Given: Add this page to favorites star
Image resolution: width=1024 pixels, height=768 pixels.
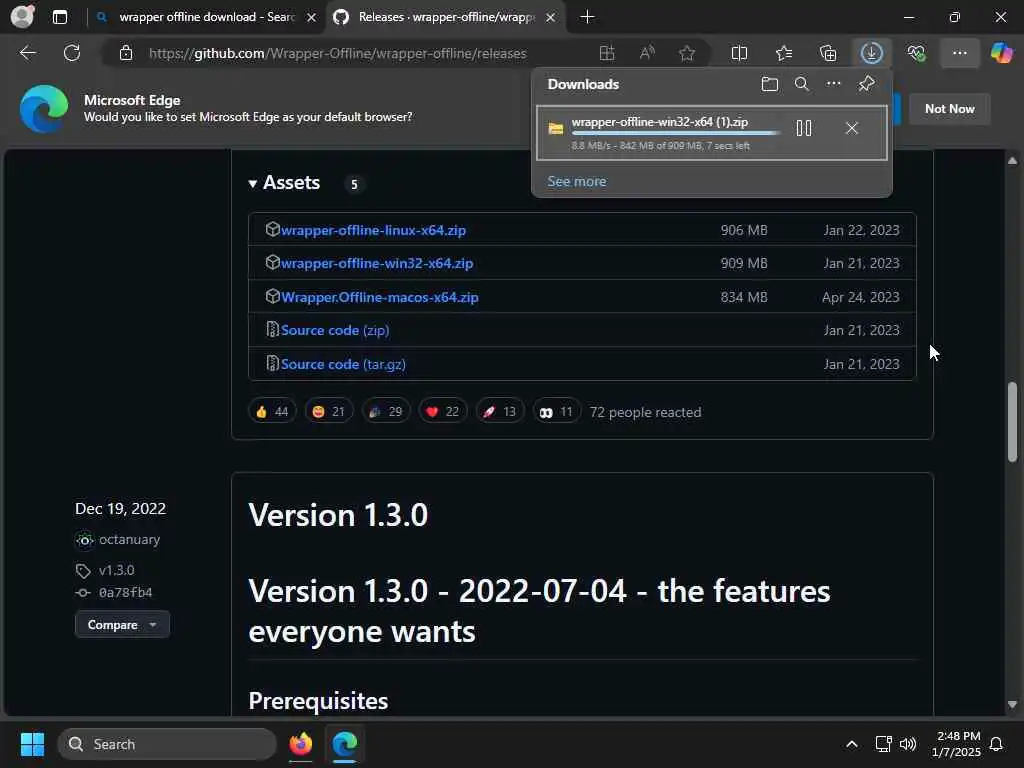Looking at the screenshot, I should pyautogui.click(x=686, y=53).
